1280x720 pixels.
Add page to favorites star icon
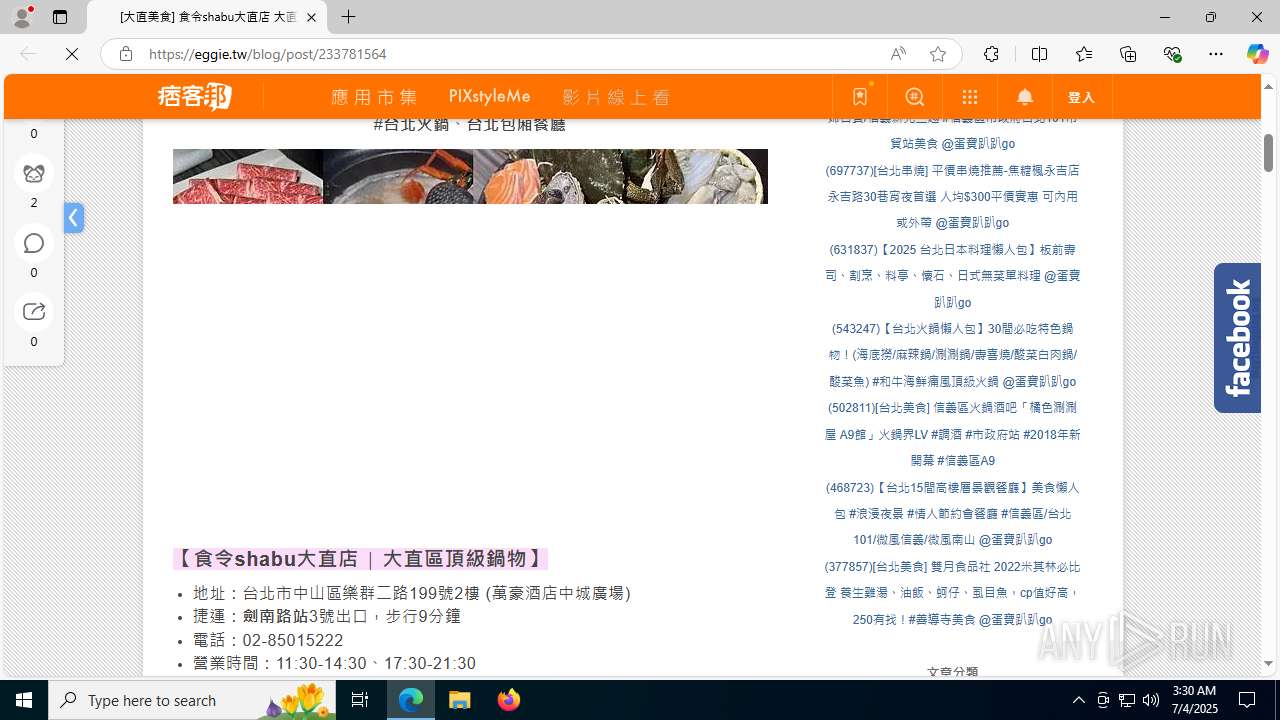pyautogui.click(x=938, y=54)
